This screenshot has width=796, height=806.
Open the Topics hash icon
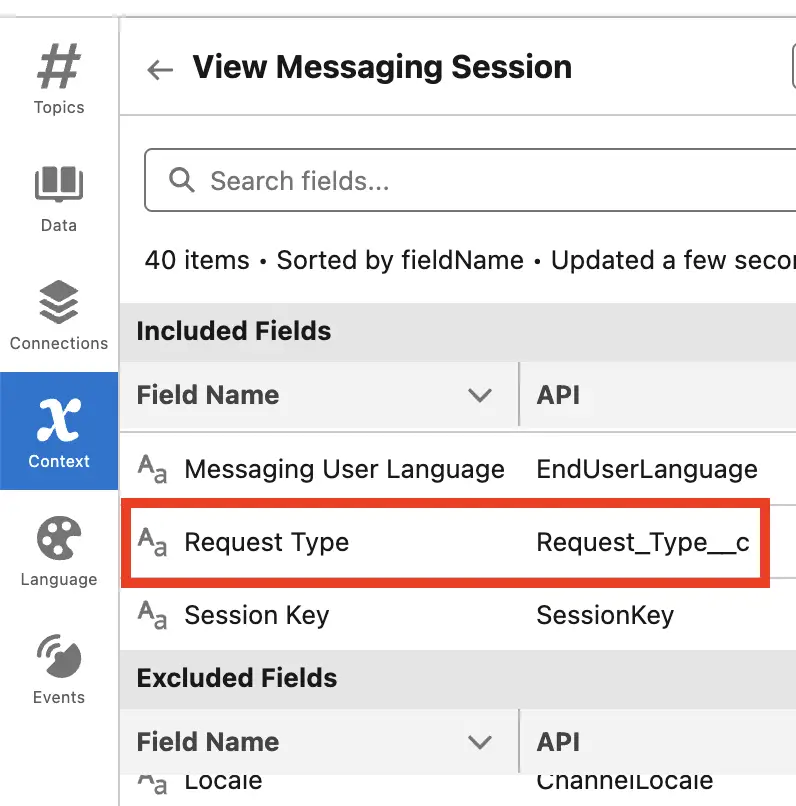(59, 66)
